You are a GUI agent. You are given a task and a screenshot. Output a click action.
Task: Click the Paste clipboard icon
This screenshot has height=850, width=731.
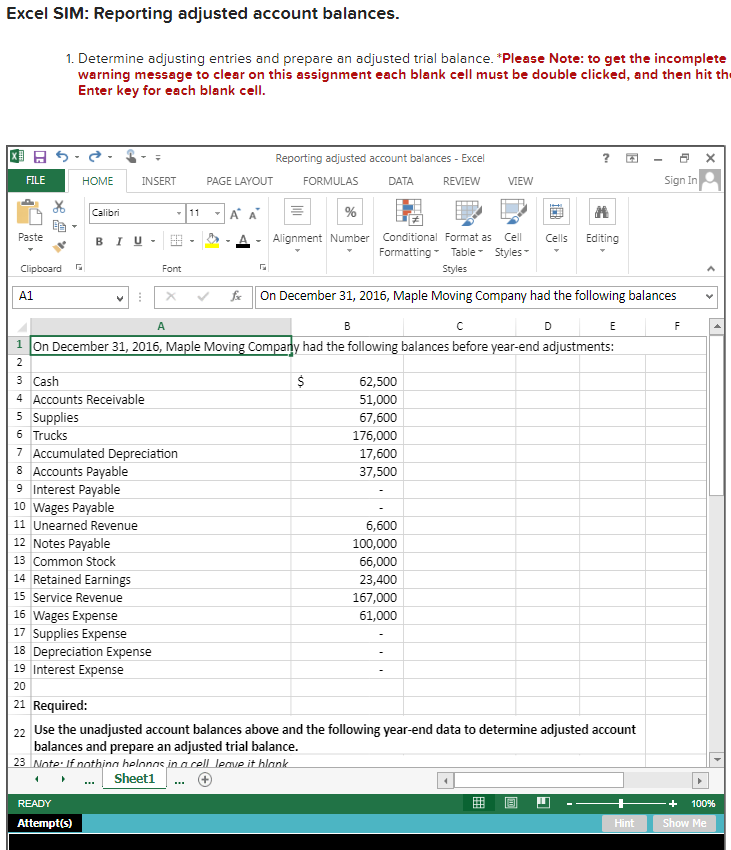click(29, 212)
